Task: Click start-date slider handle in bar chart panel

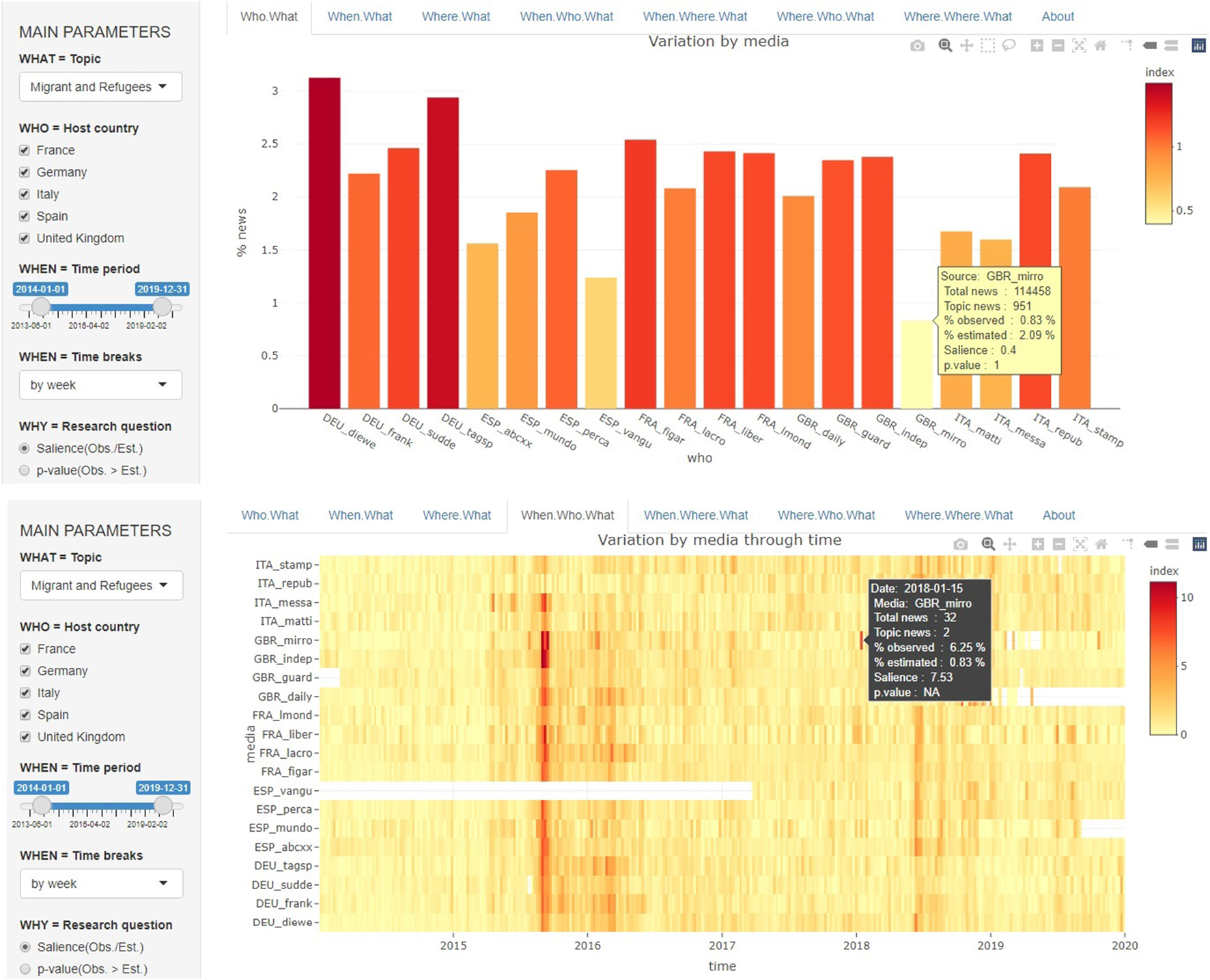Action: coord(41,307)
